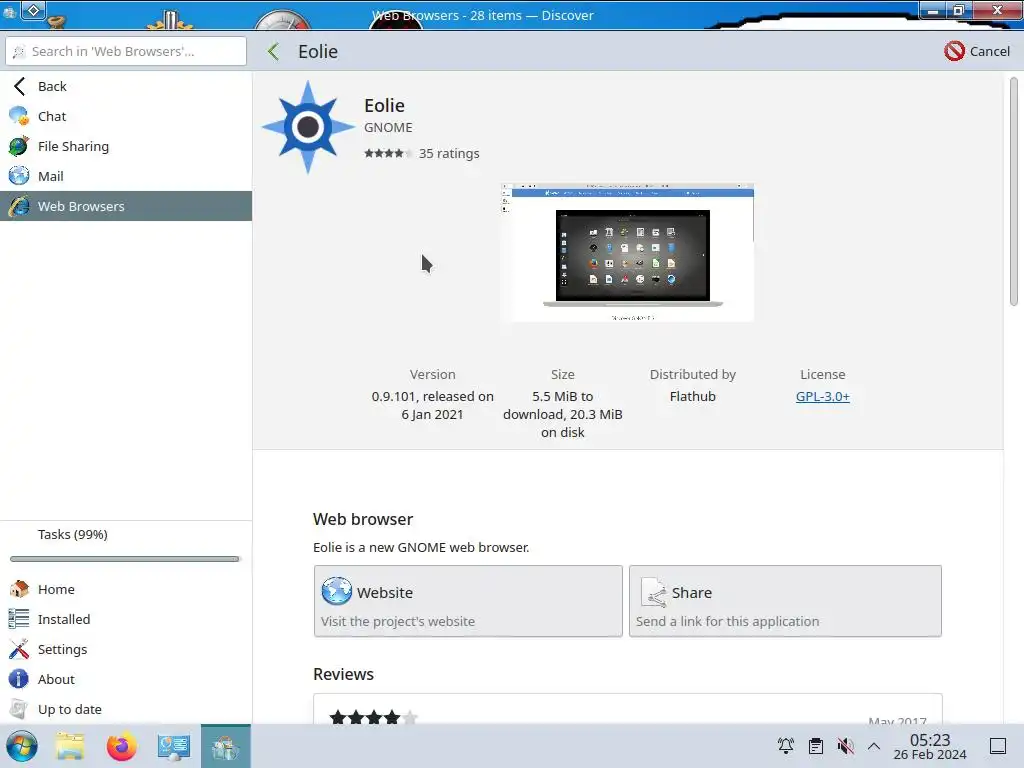The height and width of the screenshot is (768, 1024).
Task: Open the Chat category
Action: tap(126, 116)
